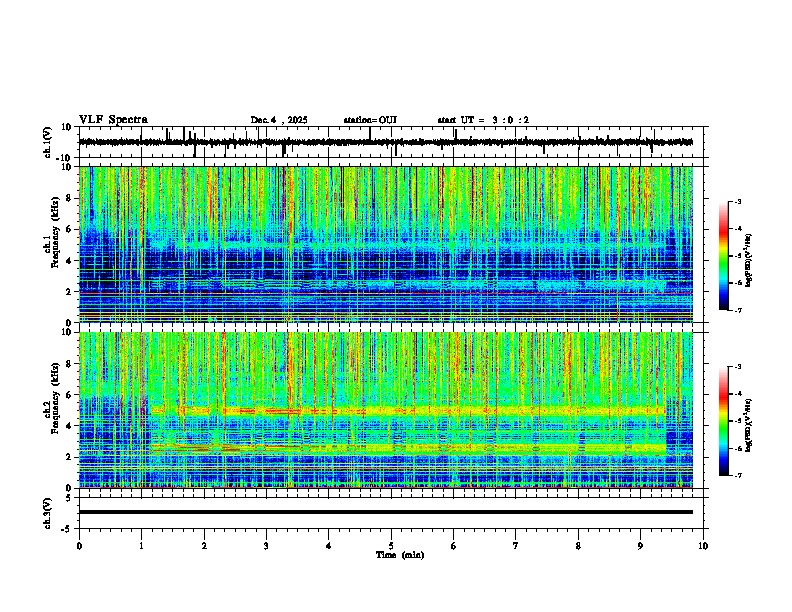The height and width of the screenshot is (612, 792).
Task: Click the time axis tick label "6"
Action: pos(454,546)
